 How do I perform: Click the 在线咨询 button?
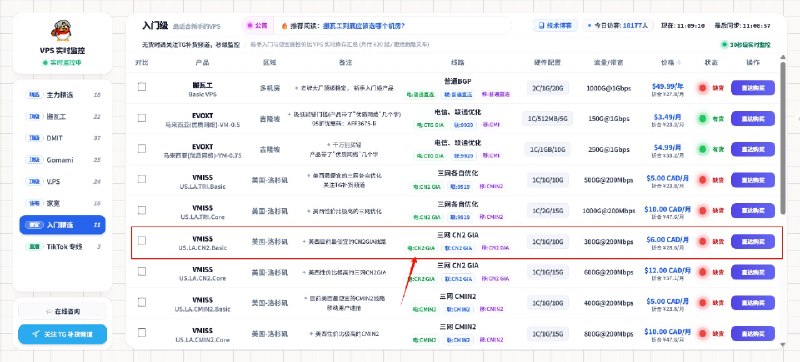coord(62,311)
